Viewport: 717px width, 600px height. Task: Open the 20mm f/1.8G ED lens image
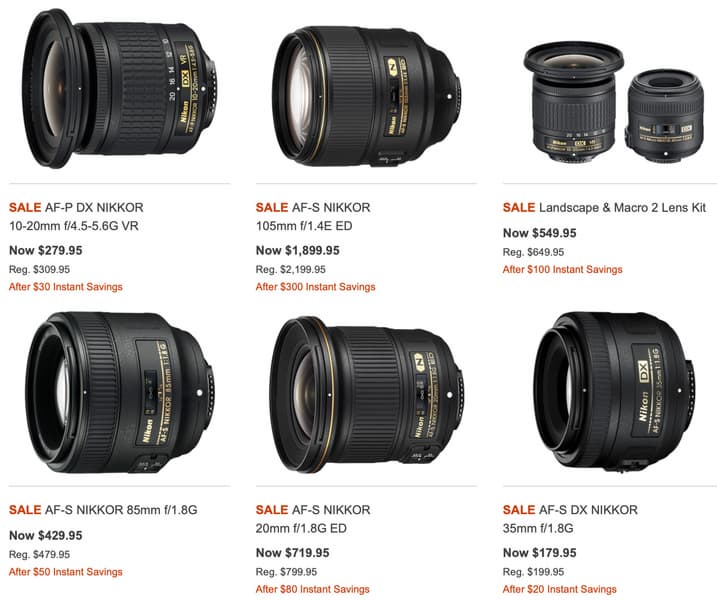coord(367,395)
